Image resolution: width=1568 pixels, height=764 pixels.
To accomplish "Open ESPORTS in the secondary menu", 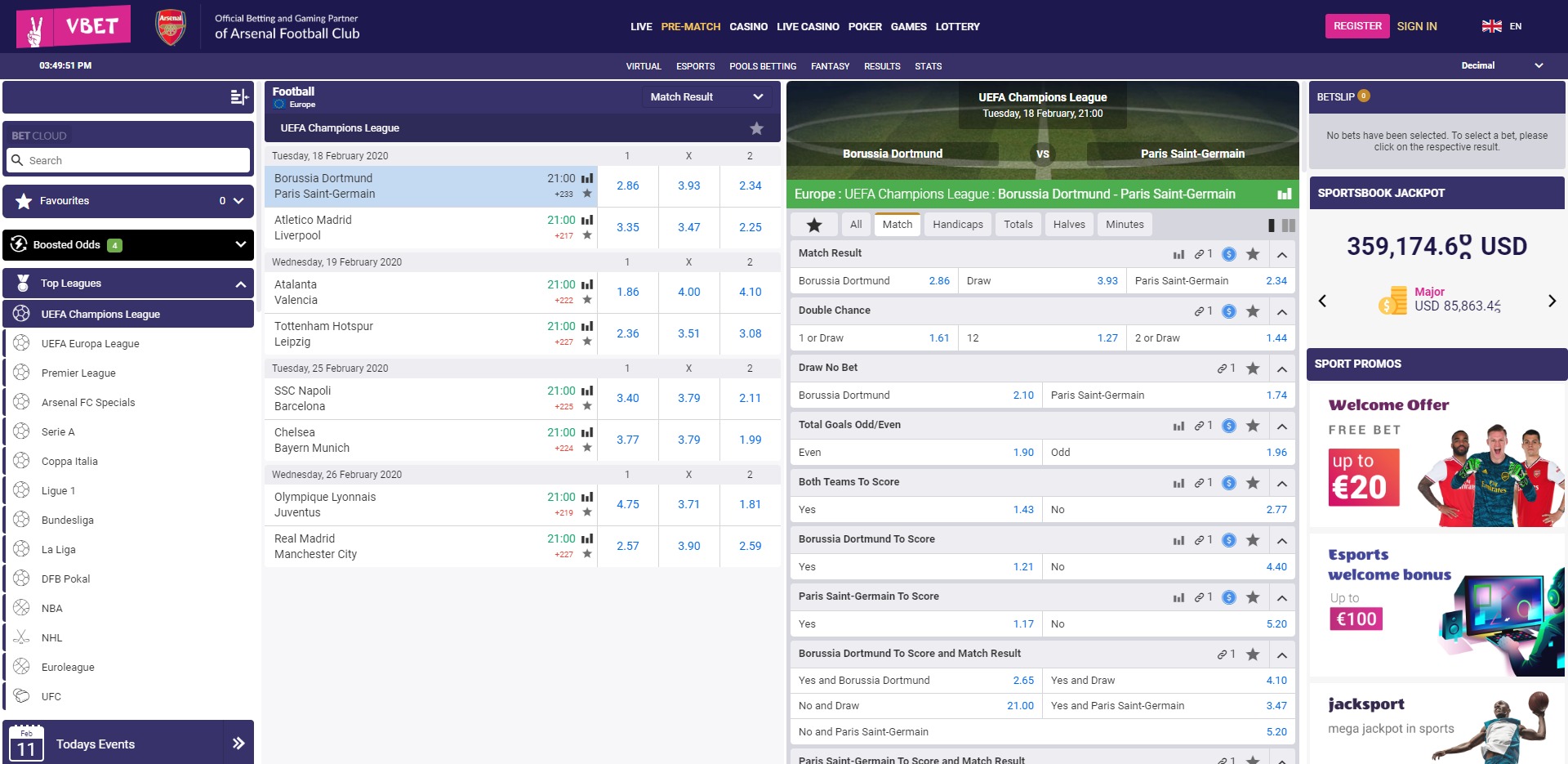I will pyautogui.click(x=695, y=66).
